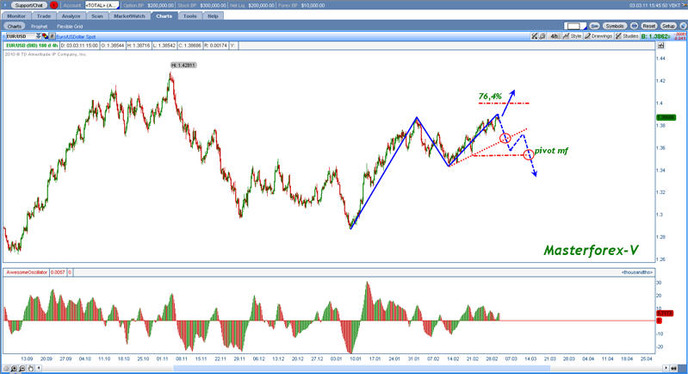Open the Flexible Grid sub-tab

pos(70,26)
